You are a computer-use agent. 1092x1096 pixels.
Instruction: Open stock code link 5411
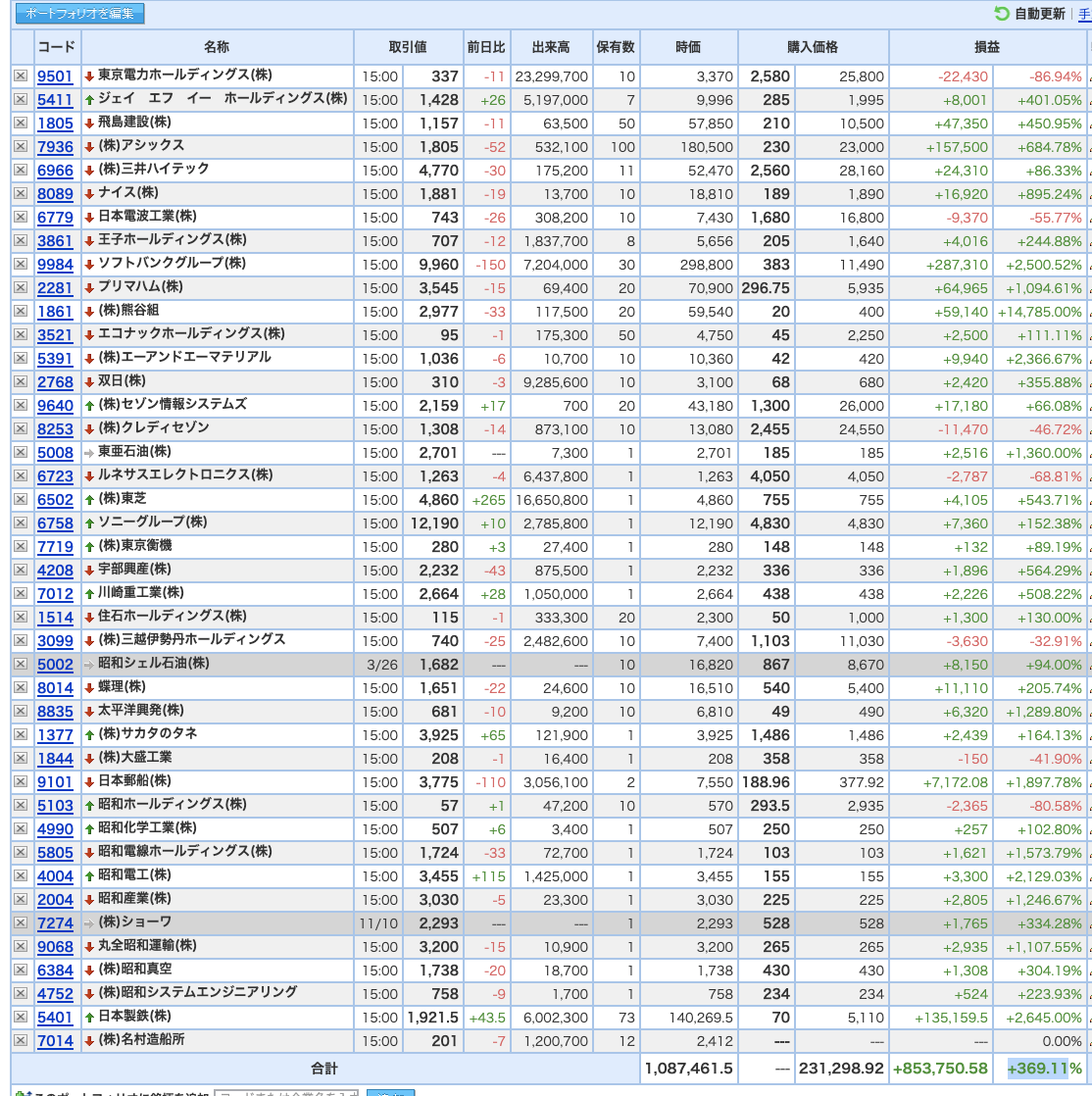[55, 100]
